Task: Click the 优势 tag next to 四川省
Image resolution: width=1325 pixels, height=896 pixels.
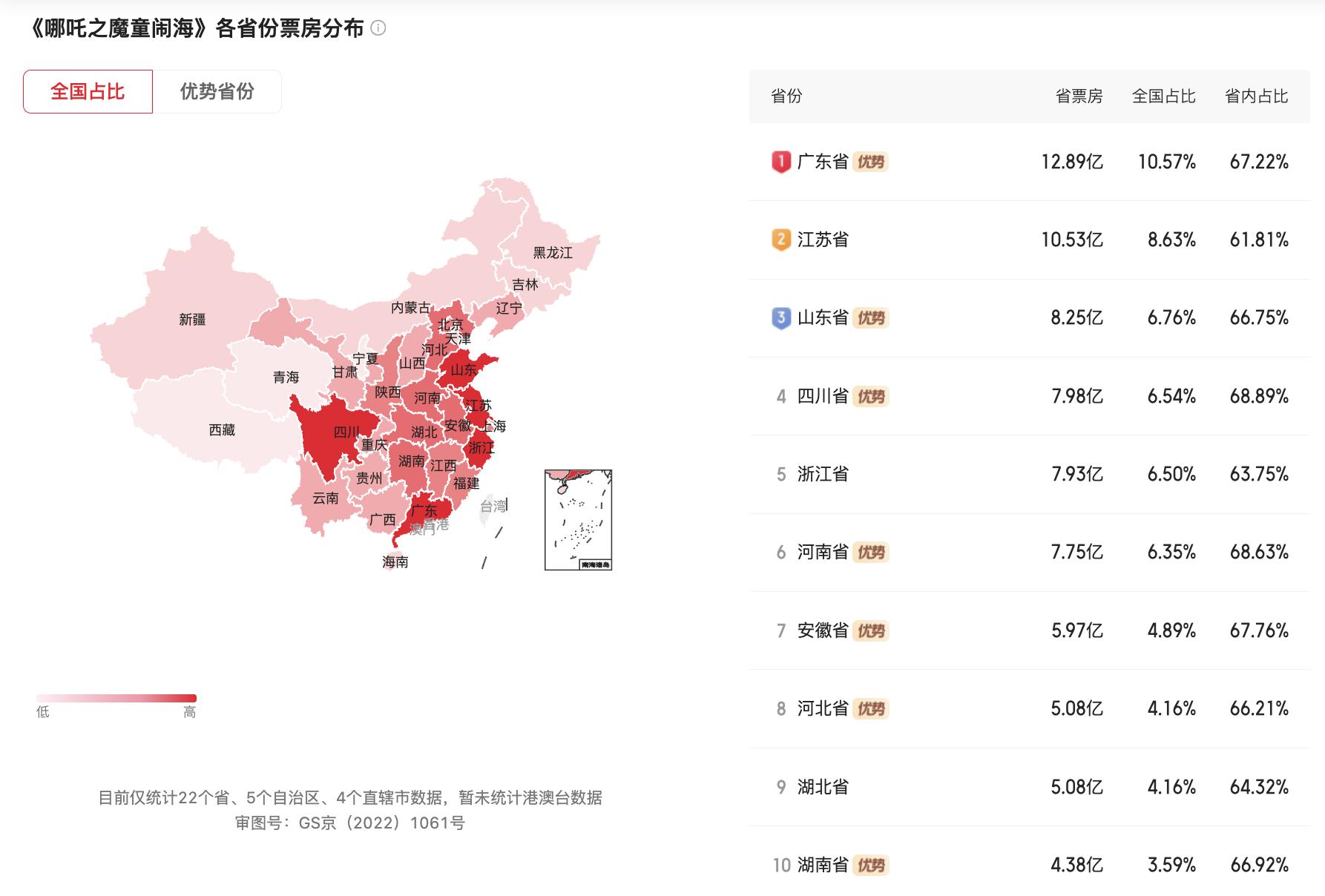Action: coord(870,397)
